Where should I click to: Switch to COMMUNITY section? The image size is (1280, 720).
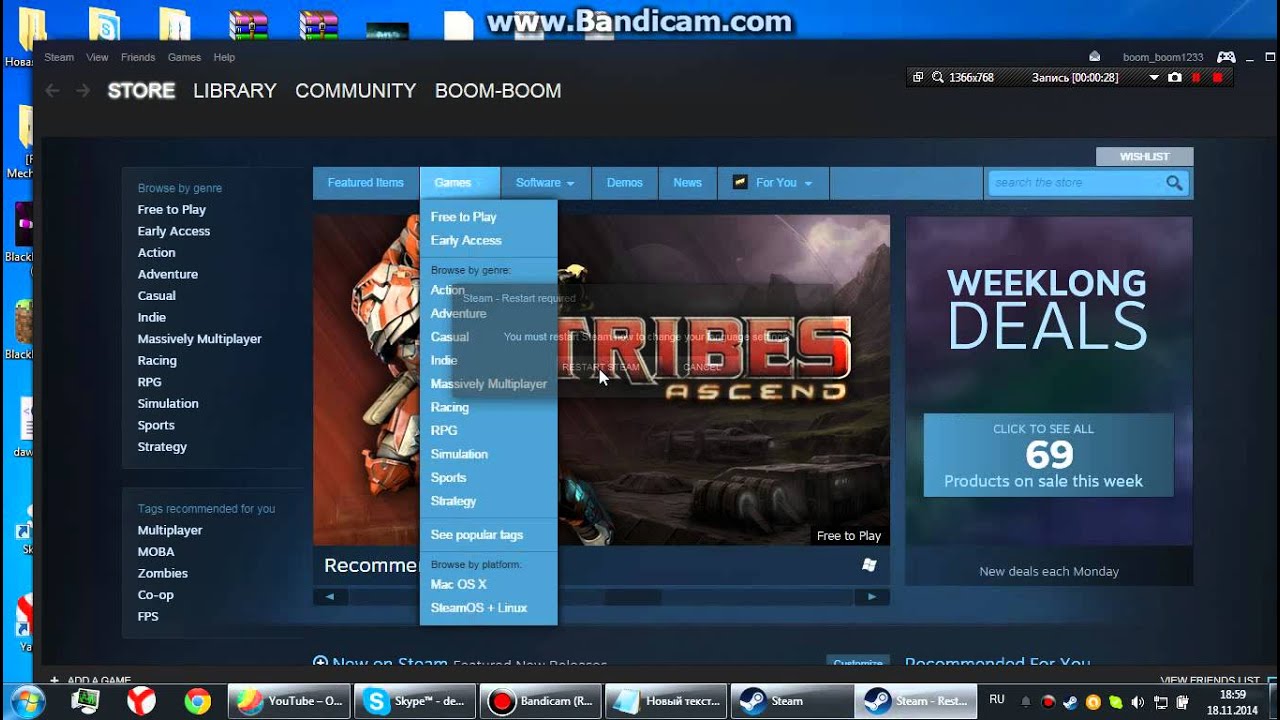355,91
